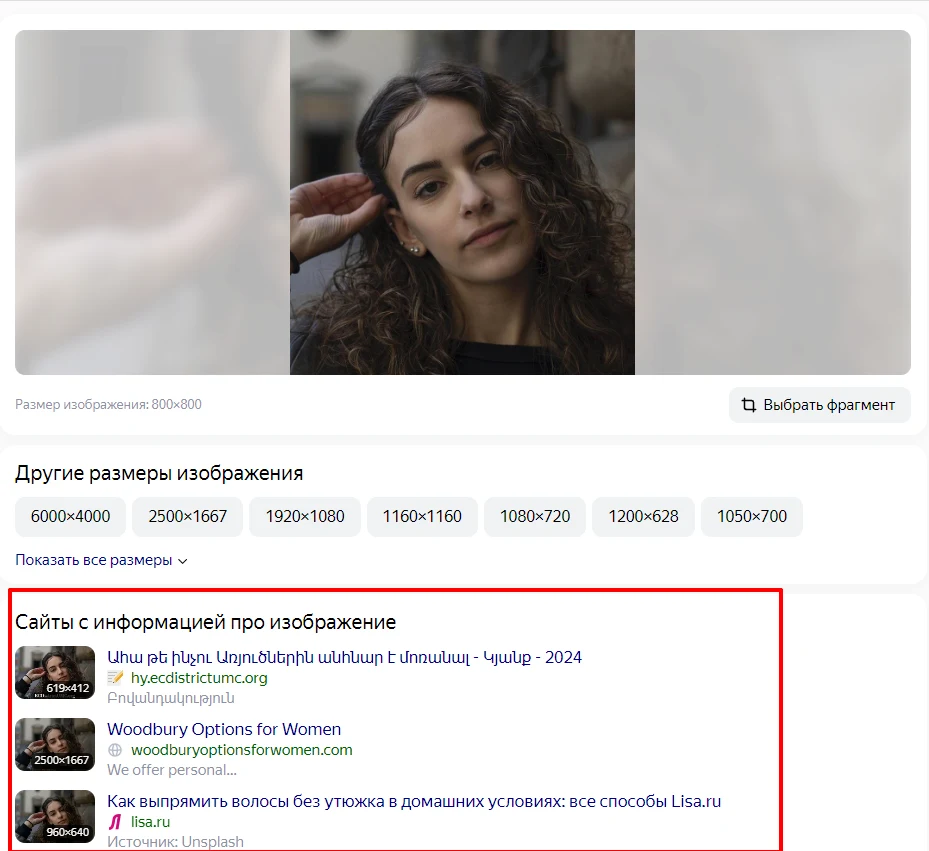Open the Lisa.ru hair straightening article

click(414, 801)
